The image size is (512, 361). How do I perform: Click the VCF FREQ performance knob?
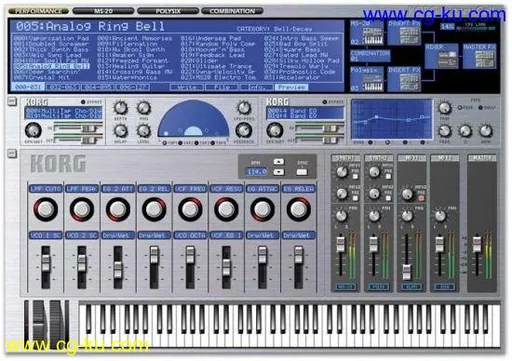(x=190, y=209)
